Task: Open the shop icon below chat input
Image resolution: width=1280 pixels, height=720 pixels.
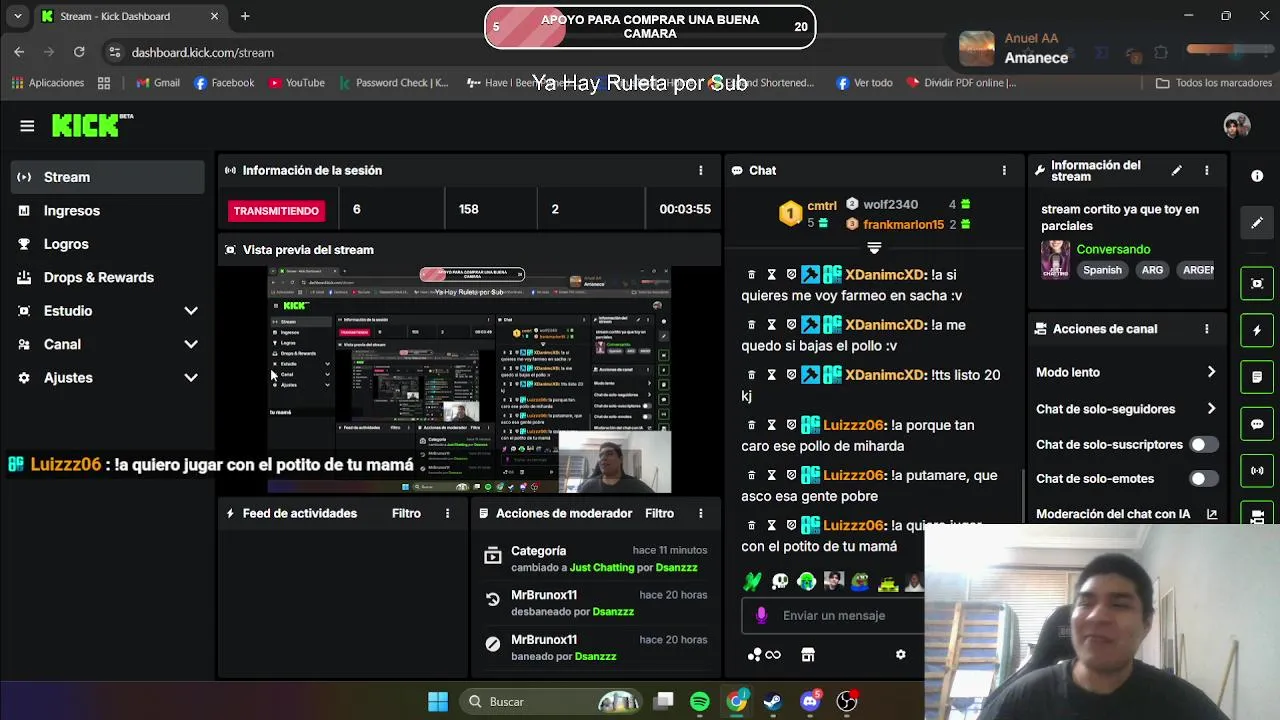Action: point(808,655)
